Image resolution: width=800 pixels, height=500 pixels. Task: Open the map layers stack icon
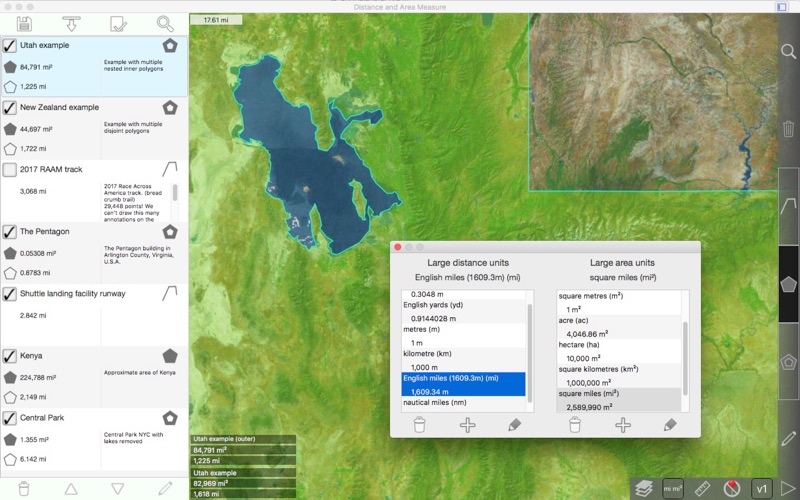coord(644,488)
